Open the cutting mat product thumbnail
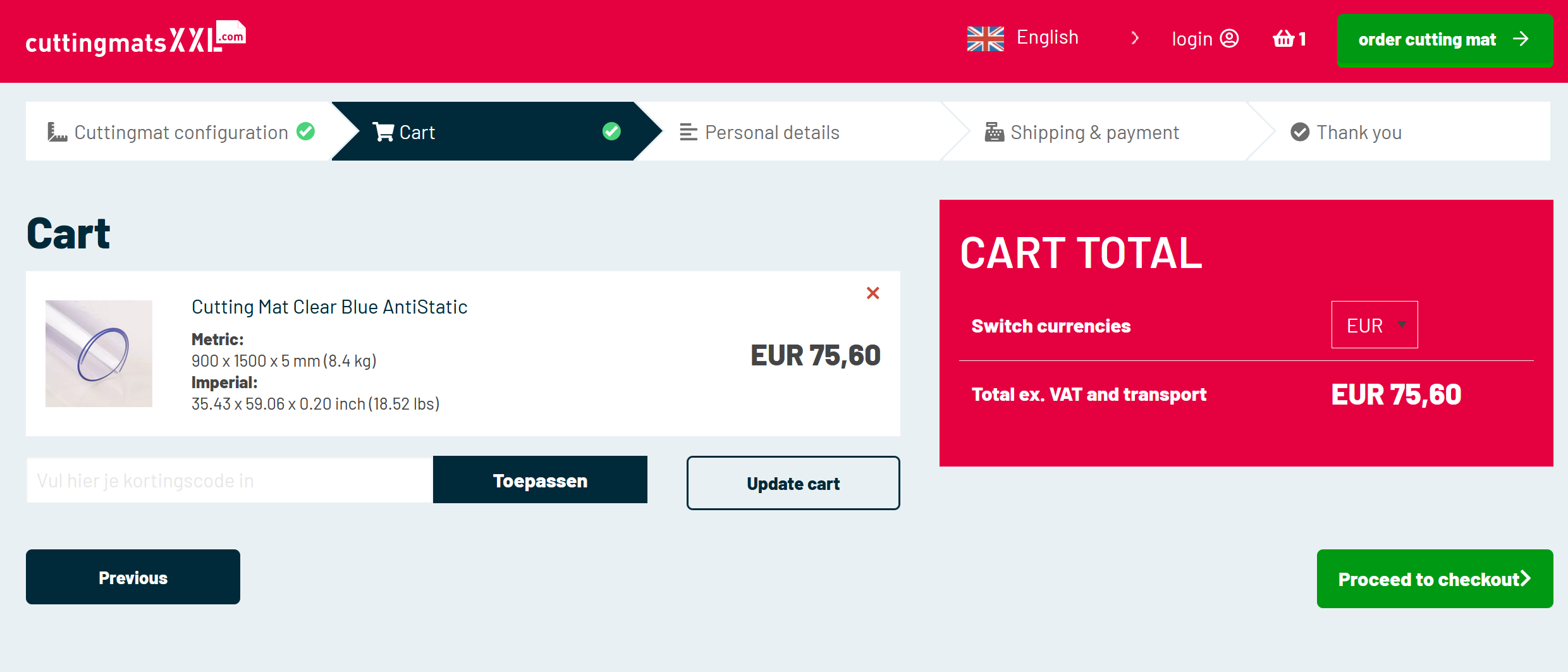1568x672 pixels. click(x=99, y=353)
